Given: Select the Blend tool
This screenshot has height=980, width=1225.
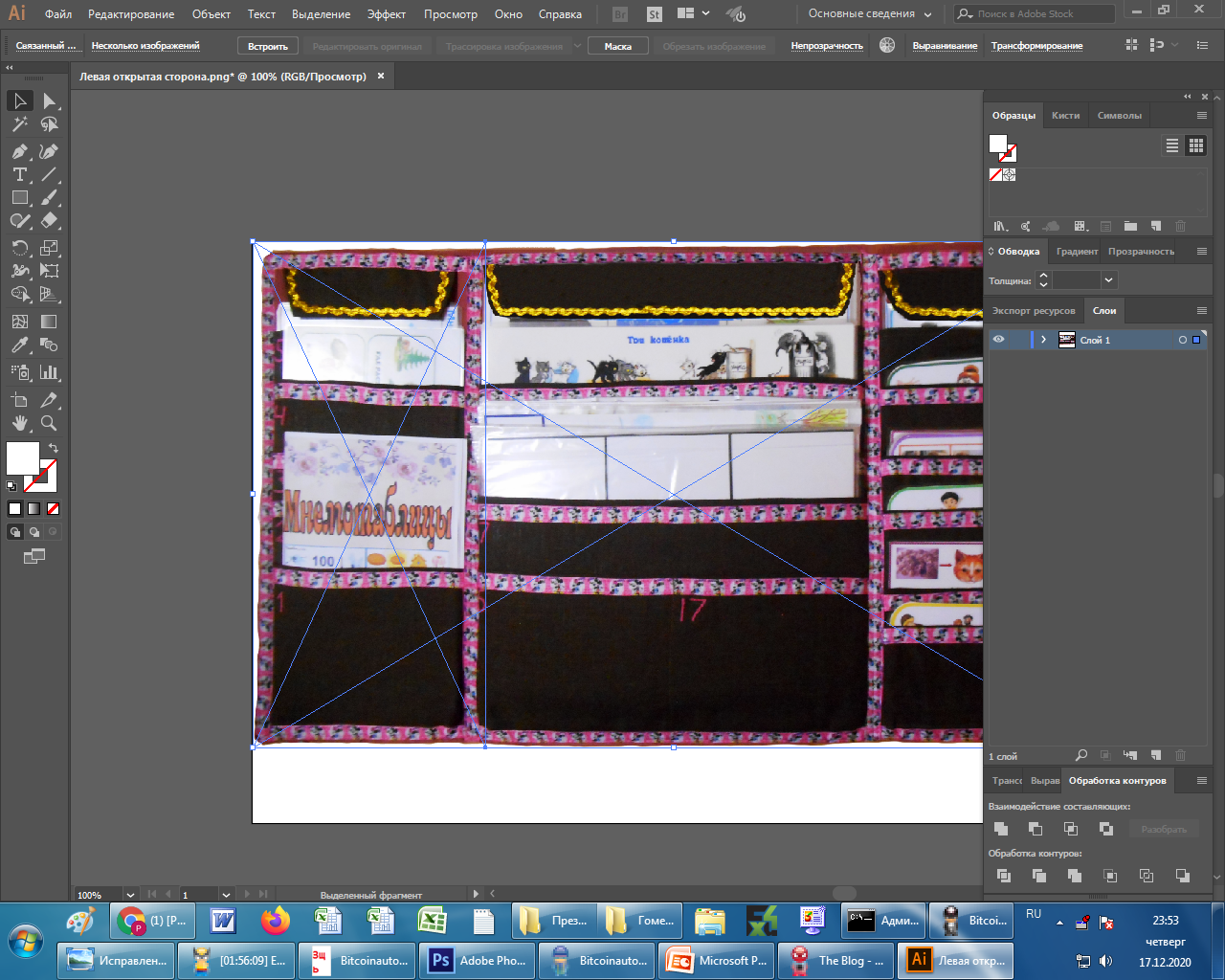Looking at the screenshot, I should pyautogui.click(x=50, y=345).
